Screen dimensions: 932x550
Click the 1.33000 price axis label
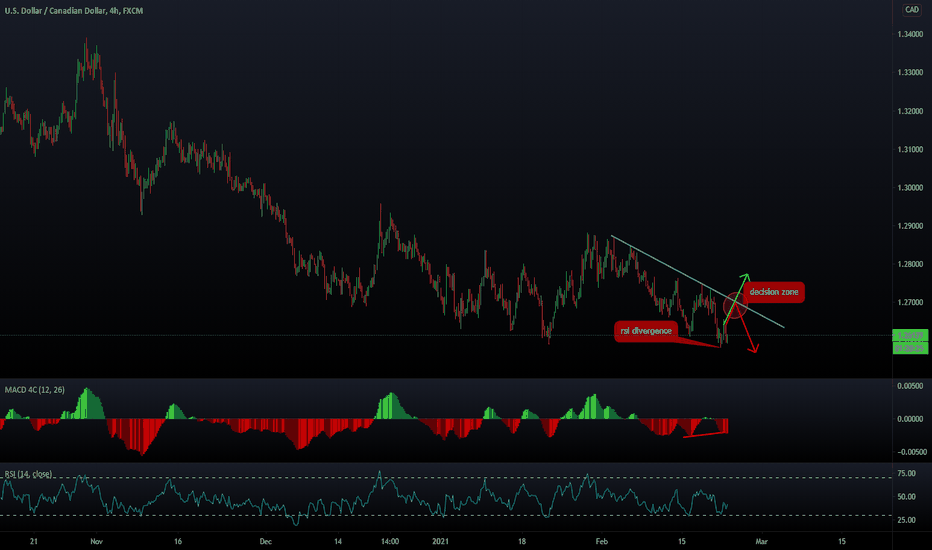coord(910,73)
